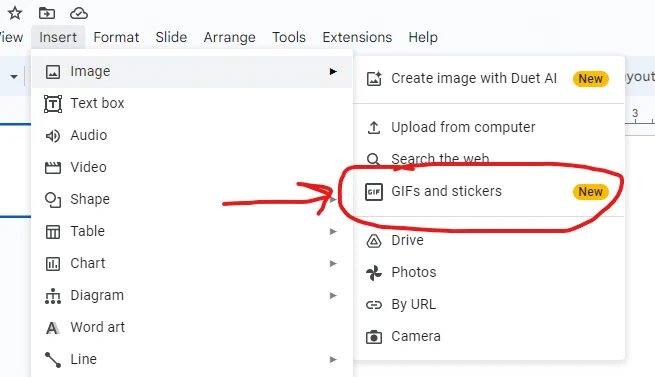Image resolution: width=655 pixels, height=377 pixels.
Task: Click the Image icon in Insert menu
Action: coord(53,72)
